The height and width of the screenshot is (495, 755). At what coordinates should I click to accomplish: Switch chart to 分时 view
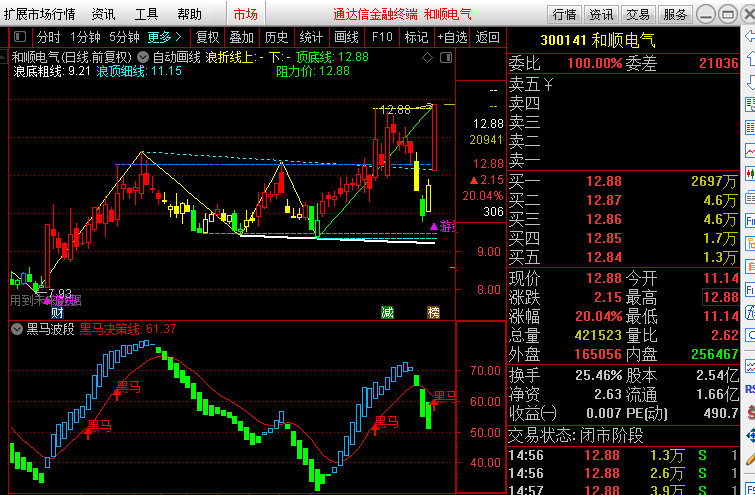point(49,37)
